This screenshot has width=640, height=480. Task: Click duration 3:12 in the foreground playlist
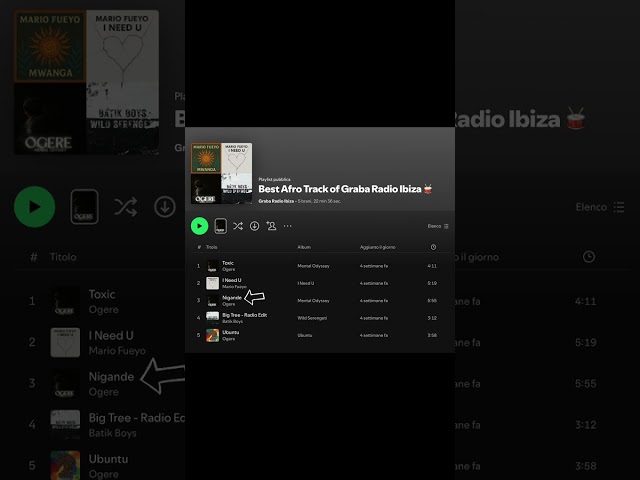click(x=432, y=318)
